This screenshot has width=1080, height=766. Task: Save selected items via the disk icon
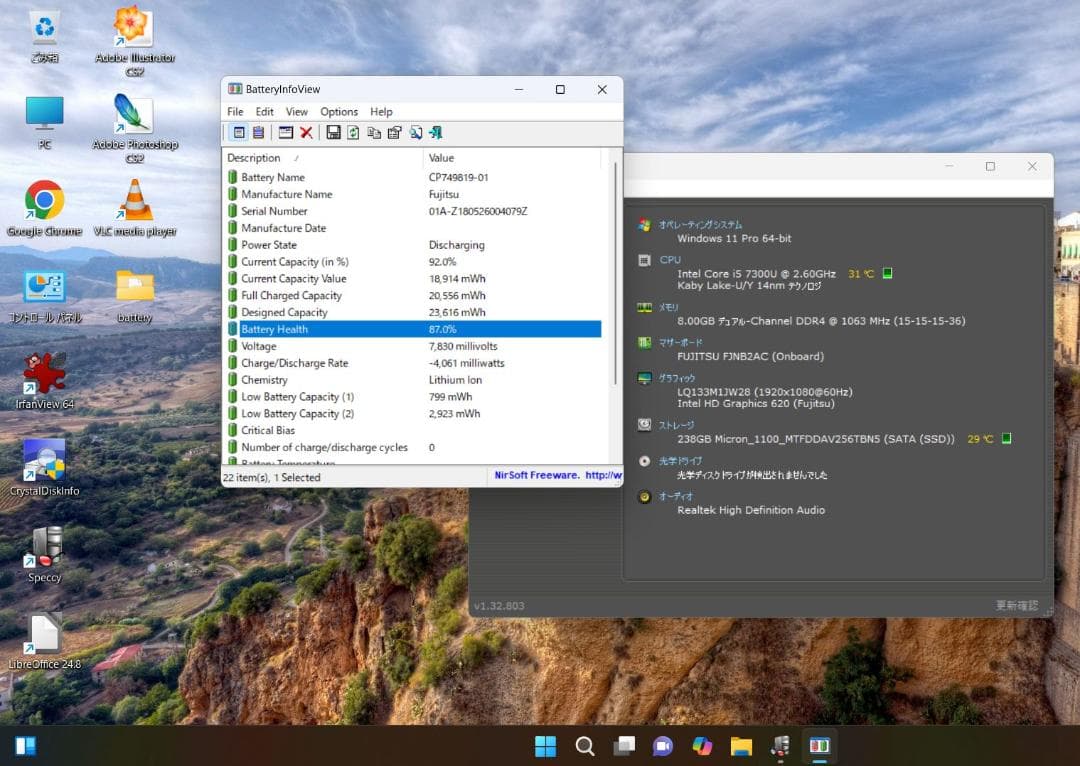(332, 132)
